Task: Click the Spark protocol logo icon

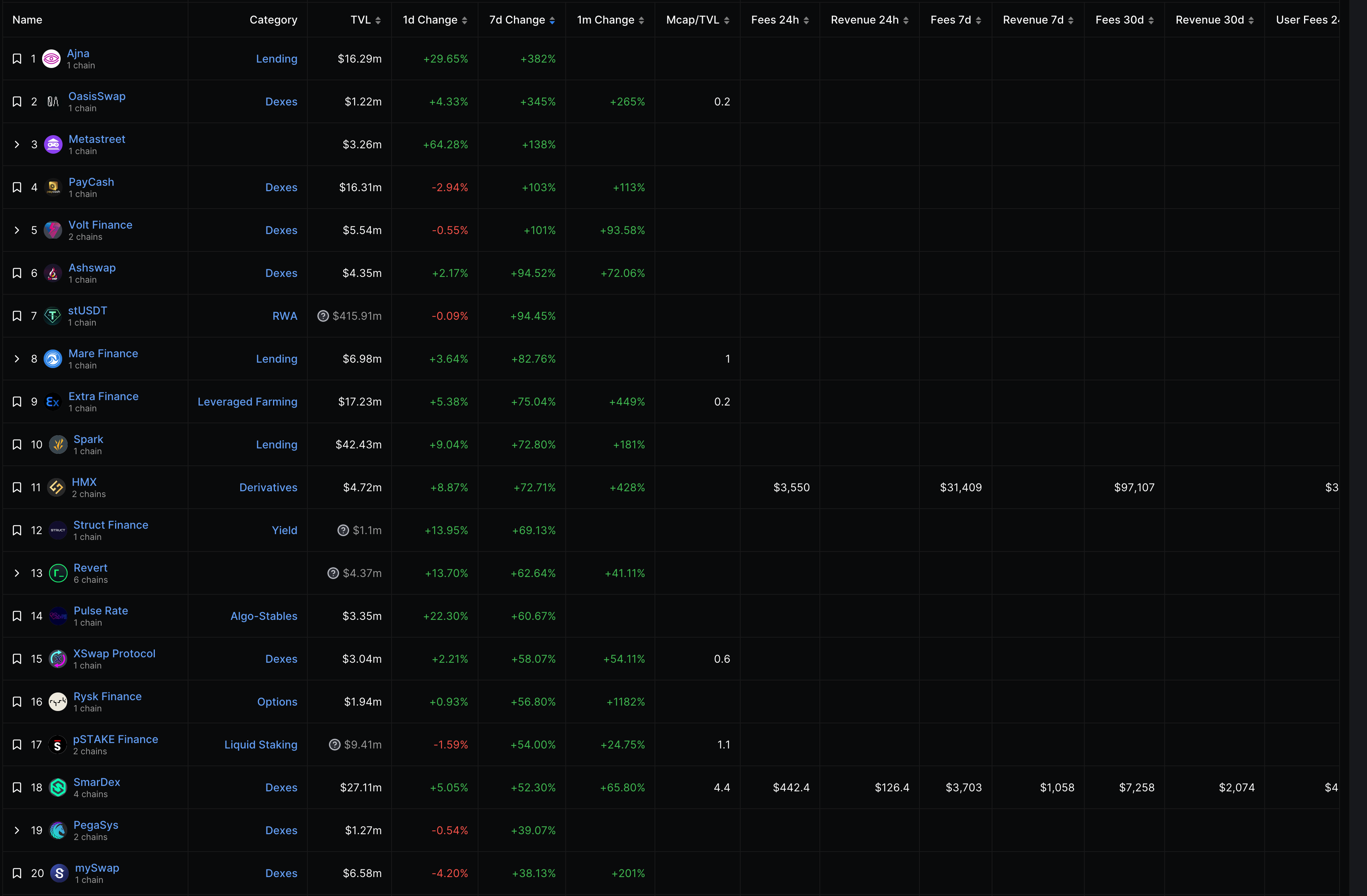Action: [58, 445]
